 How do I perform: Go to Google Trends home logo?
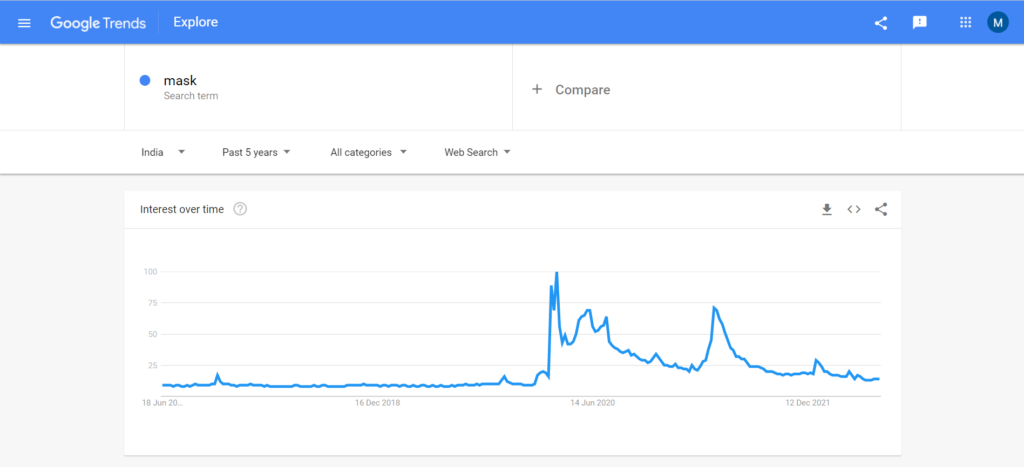point(98,22)
